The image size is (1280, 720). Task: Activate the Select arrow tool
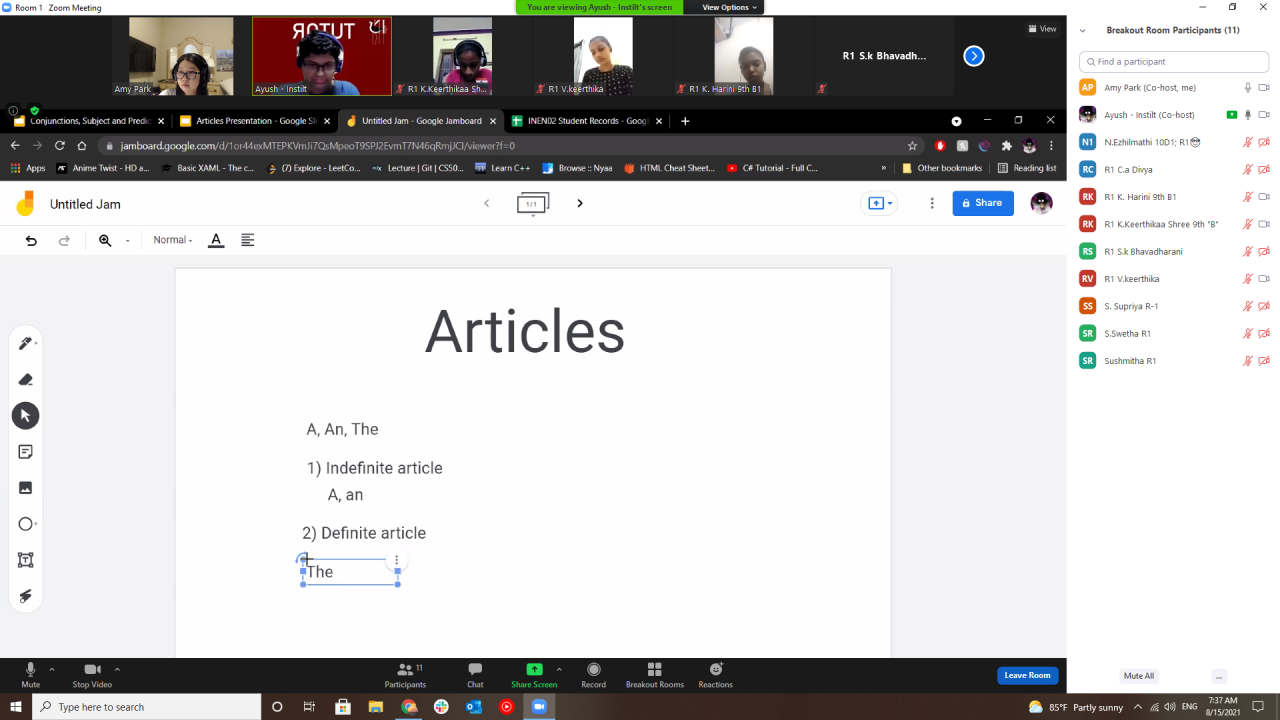pos(26,416)
